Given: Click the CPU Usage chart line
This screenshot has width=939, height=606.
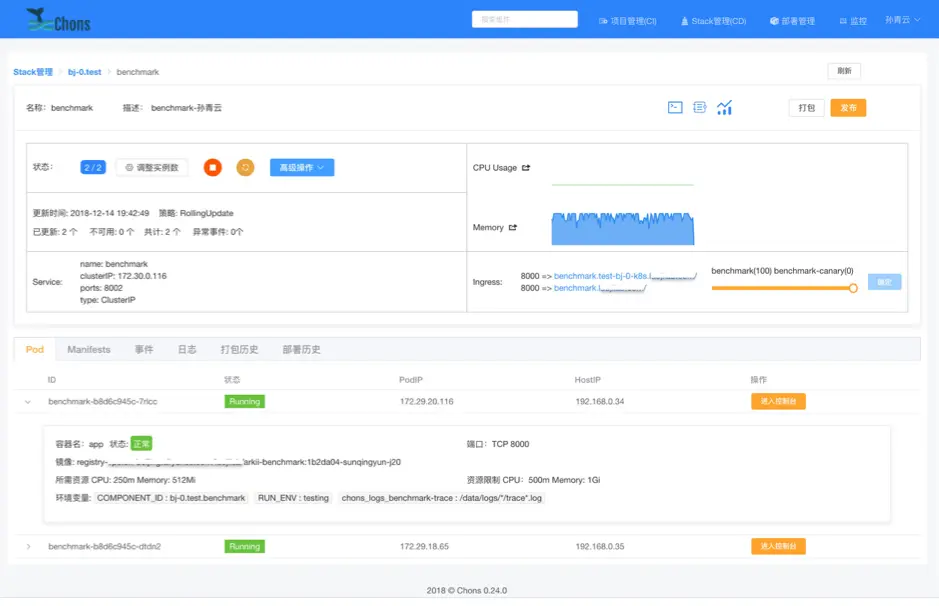Looking at the screenshot, I should pos(623,185).
